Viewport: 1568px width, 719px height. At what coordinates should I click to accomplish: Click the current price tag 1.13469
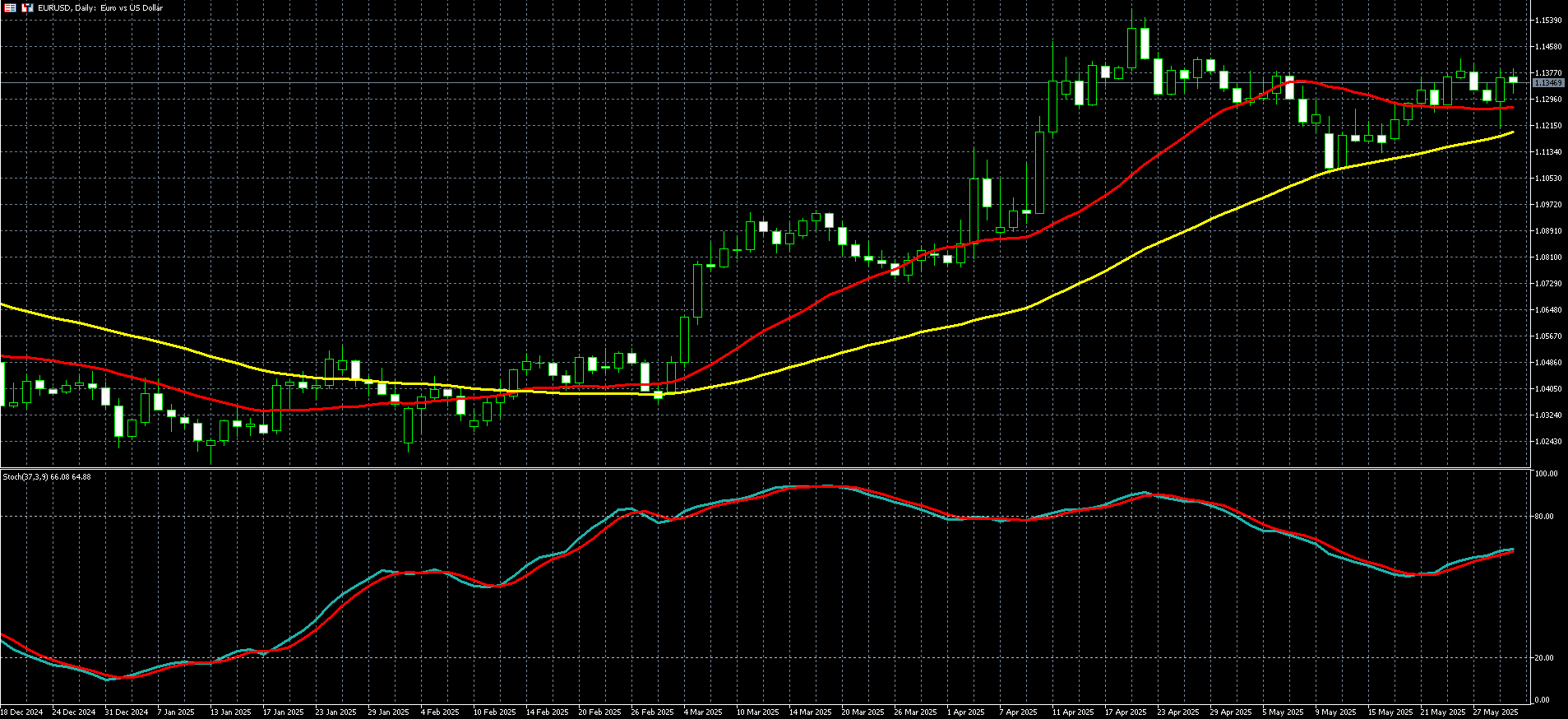[x=1548, y=83]
